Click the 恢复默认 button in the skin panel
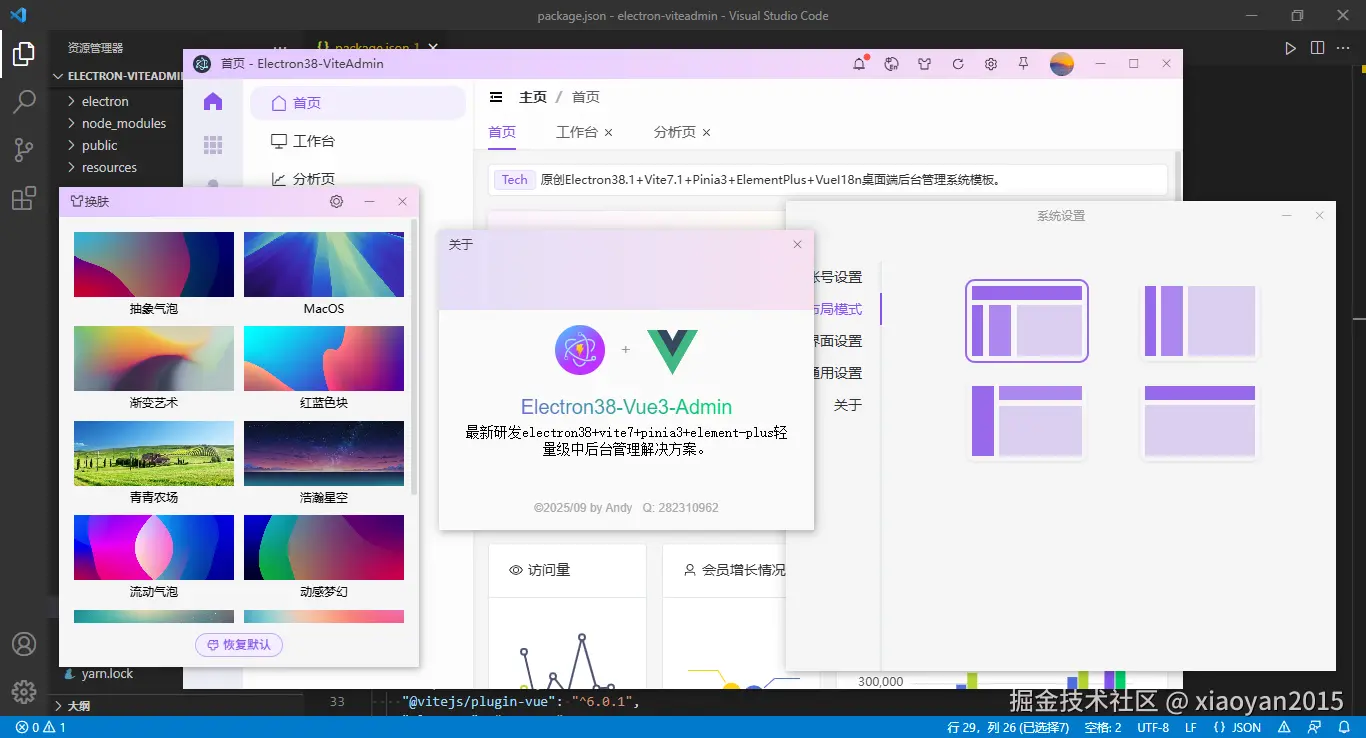Viewport: 1366px width, 738px height. 239,645
